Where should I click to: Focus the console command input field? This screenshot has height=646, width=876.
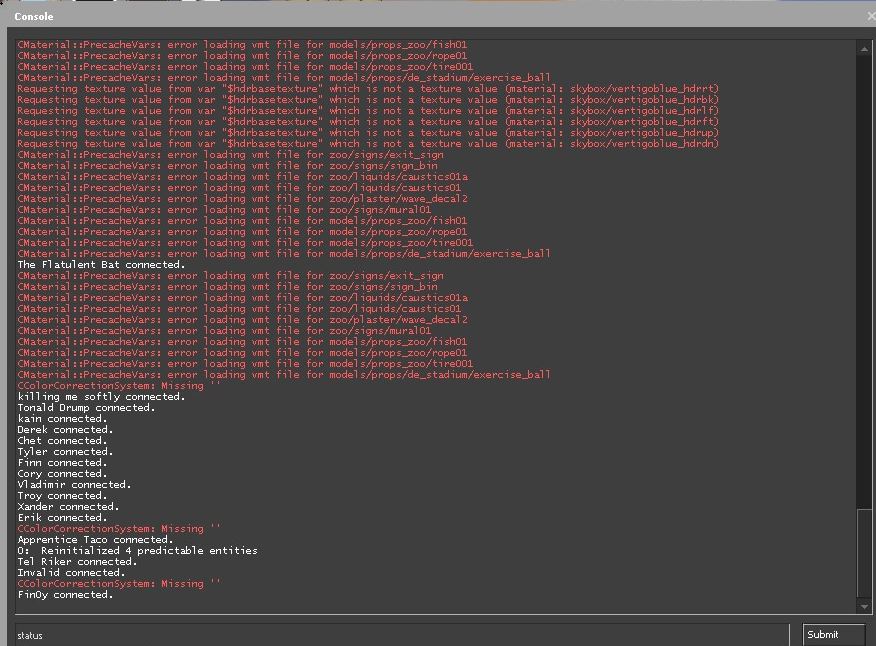pos(402,635)
